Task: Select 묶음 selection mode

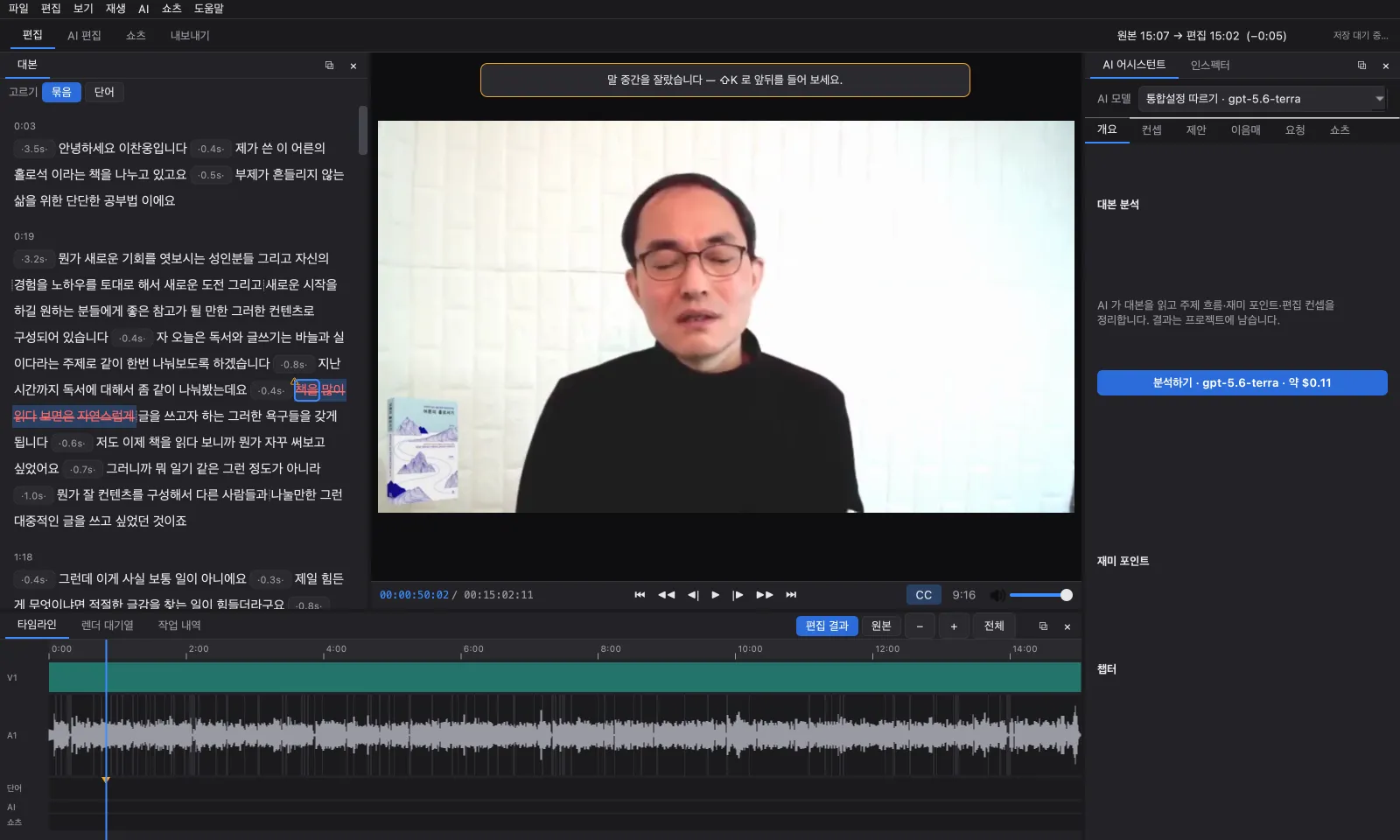Action: [x=61, y=92]
